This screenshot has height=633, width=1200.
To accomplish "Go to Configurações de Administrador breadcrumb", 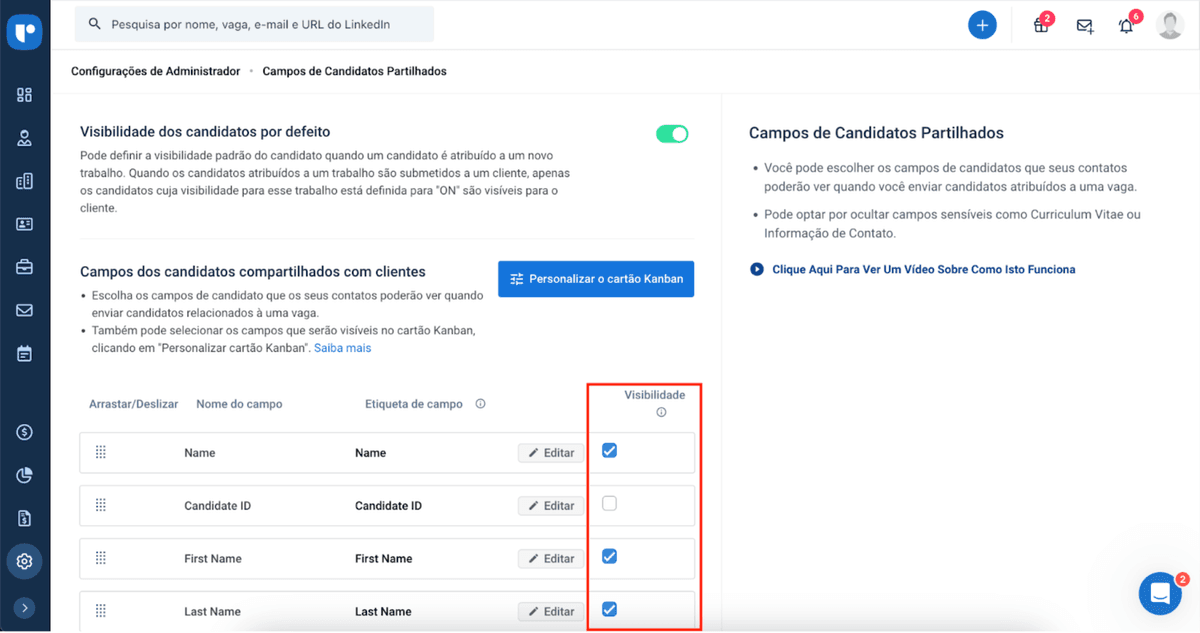I will (154, 71).
